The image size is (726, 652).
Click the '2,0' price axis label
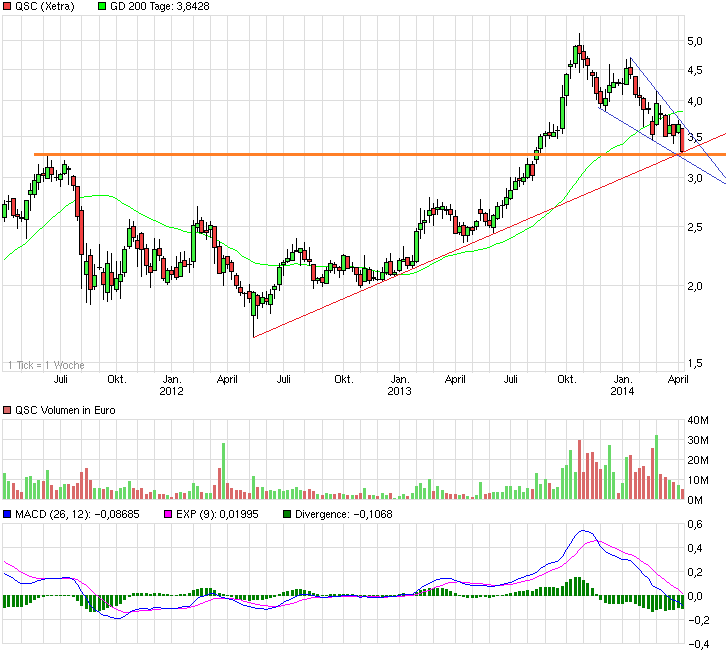click(695, 286)
